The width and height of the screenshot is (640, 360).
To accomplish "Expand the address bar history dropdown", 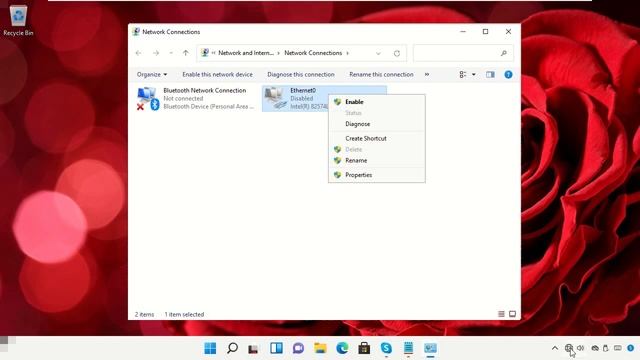I will pyautogui.click(x=378, y=53).
